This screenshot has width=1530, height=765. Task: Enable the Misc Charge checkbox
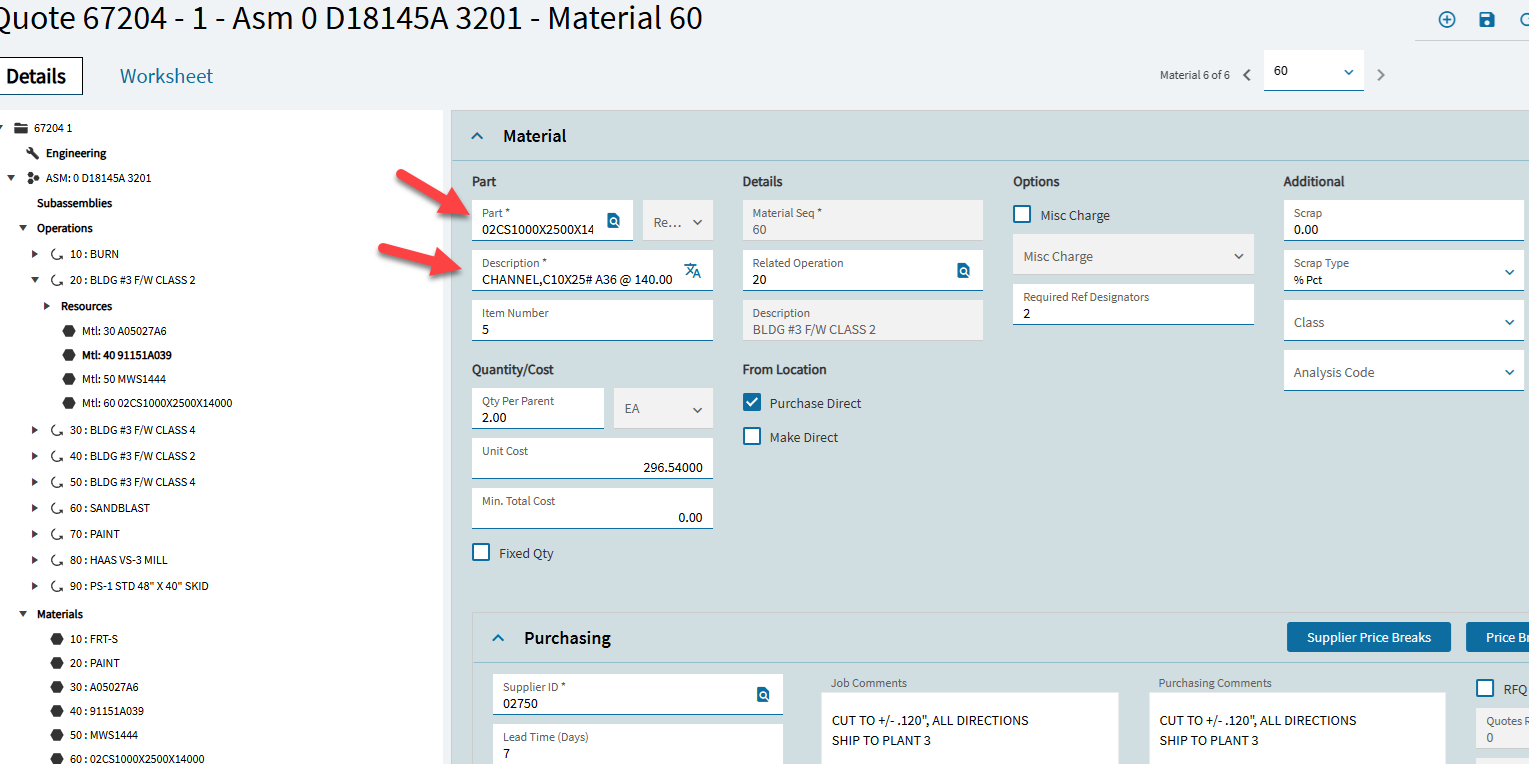[1022, 215]
